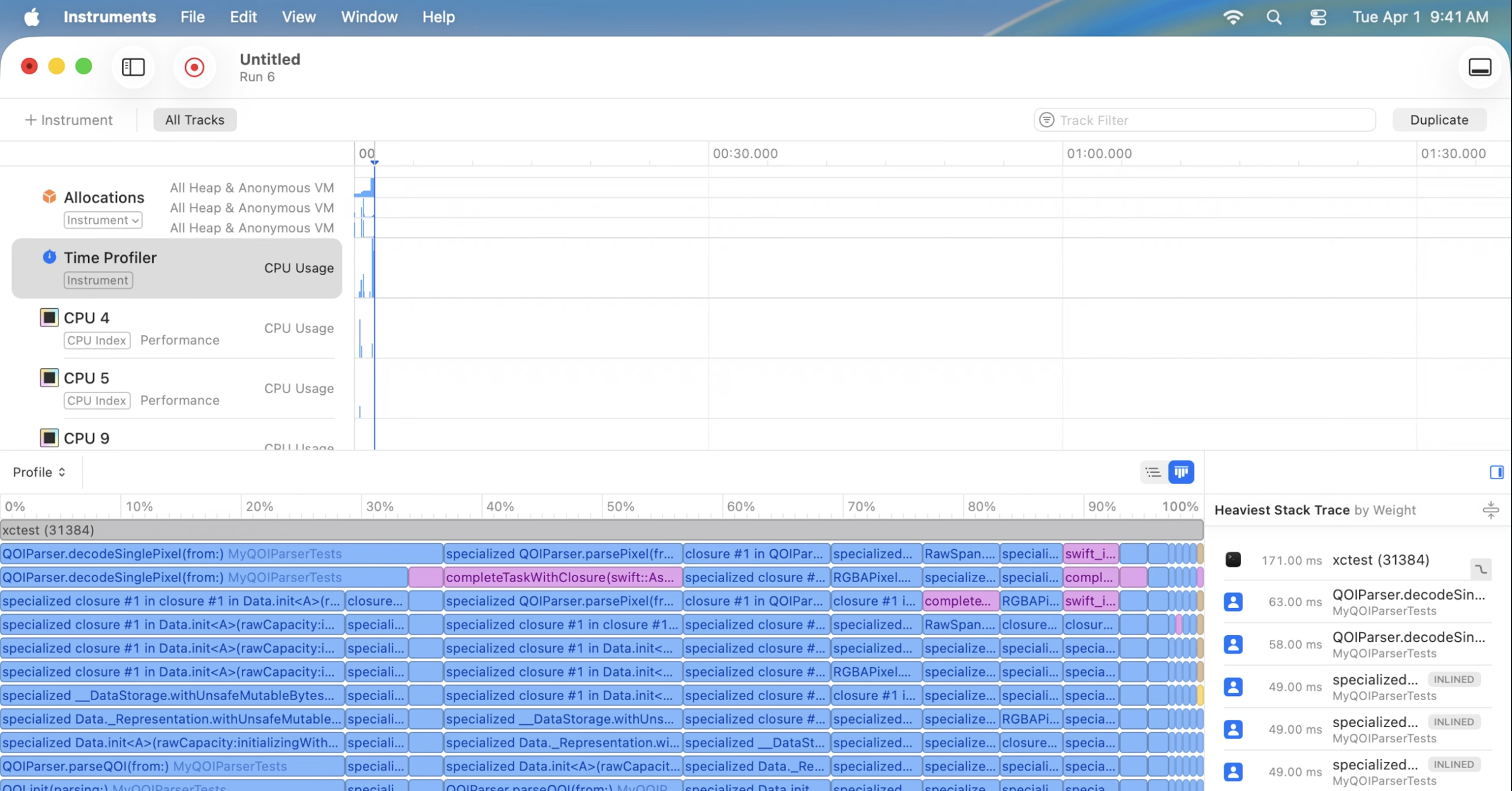This screenshot has height=791, width=1512.
Task: Click the Untitled document title
Action: [270, 59]
